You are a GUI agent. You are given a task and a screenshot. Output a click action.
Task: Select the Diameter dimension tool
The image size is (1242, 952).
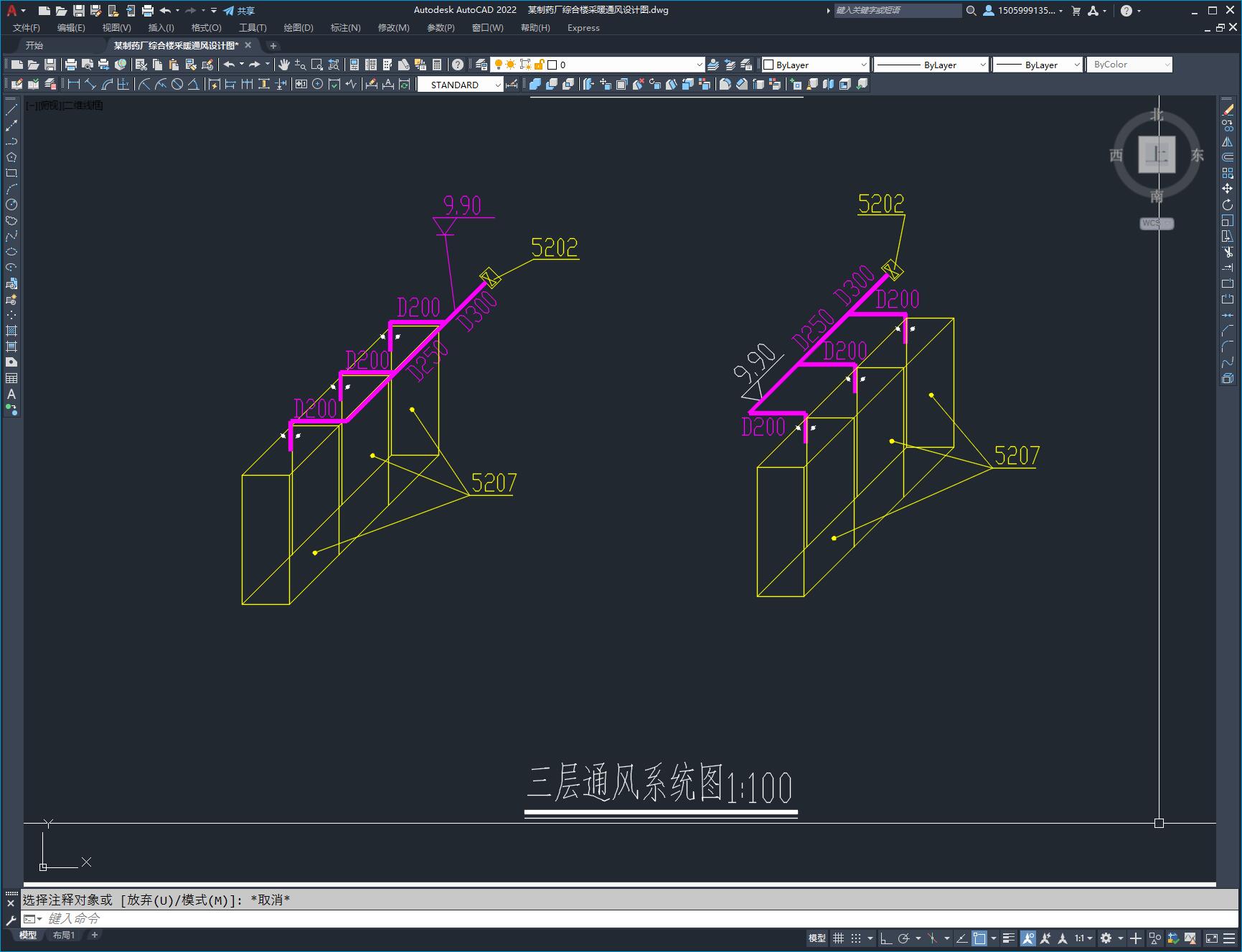177,84
